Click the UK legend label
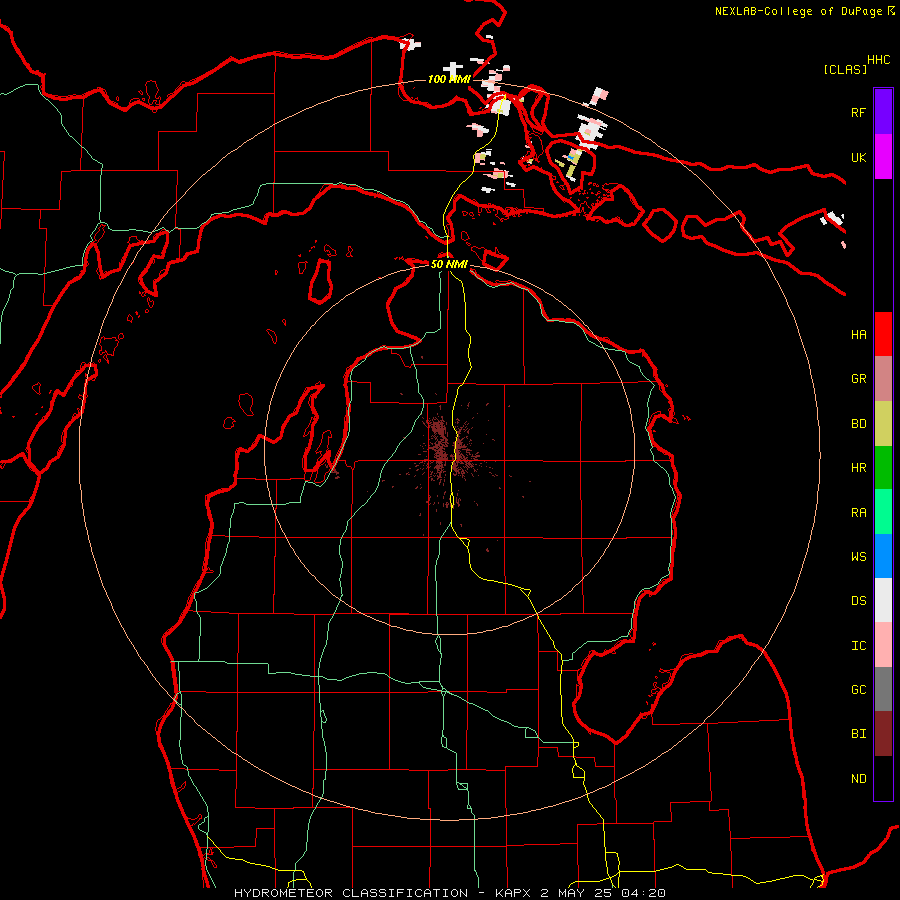The image size is (900, 900). 858,157
